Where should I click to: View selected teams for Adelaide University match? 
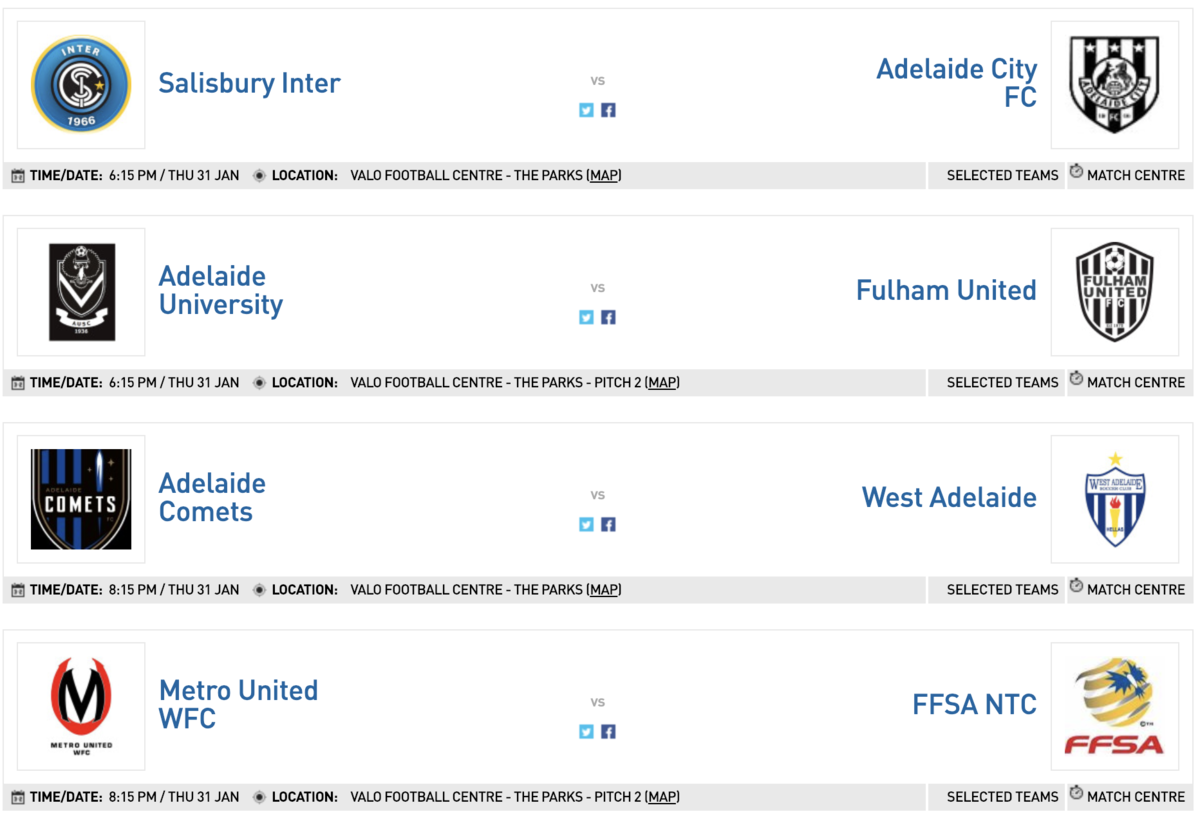coord(1002,382)
